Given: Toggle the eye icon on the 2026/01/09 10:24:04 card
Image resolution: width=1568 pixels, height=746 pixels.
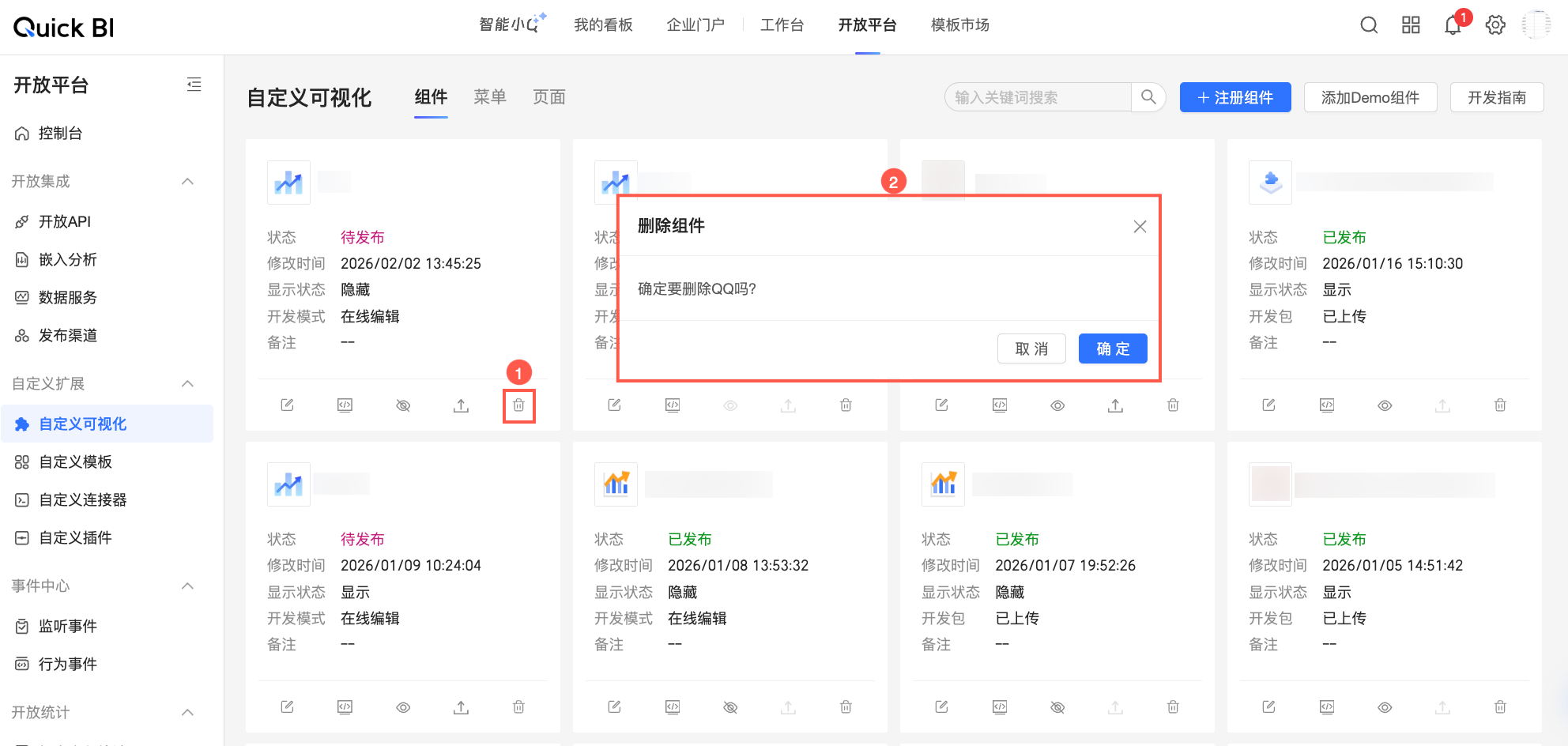Looking at the screenshot, I should coord(403,707).
